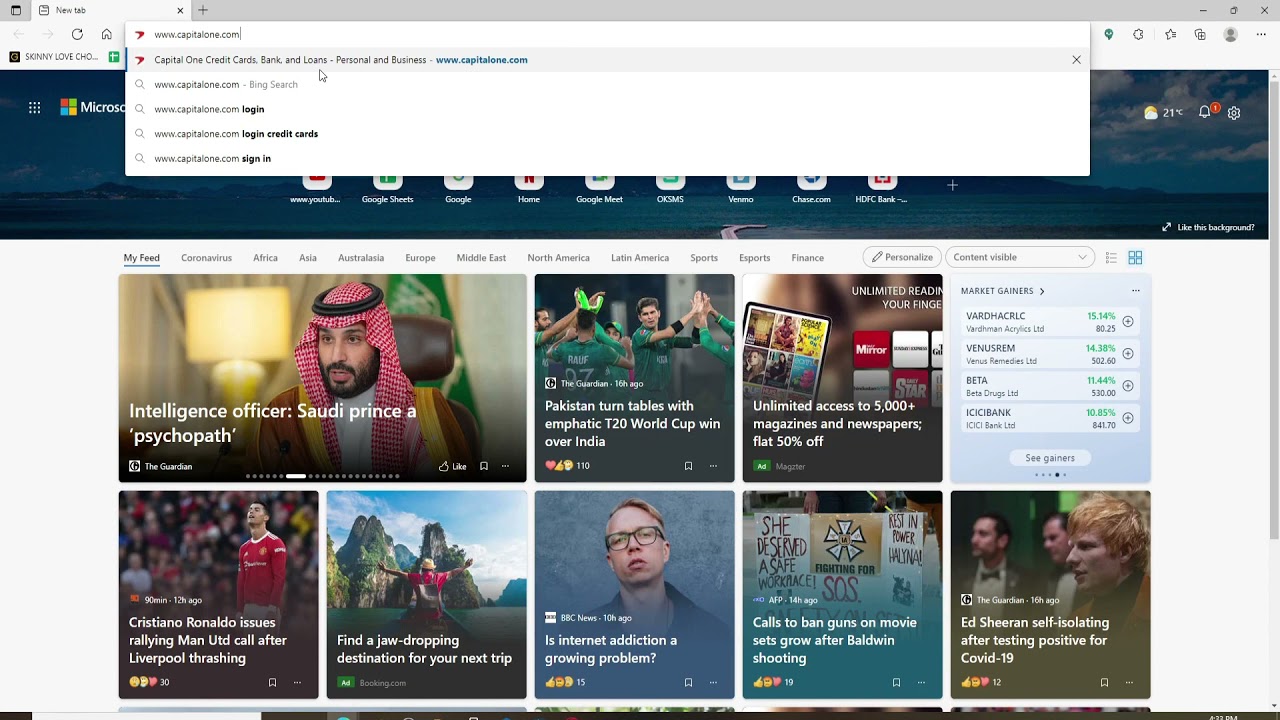Viewport: 1280px width, 720px height.
Task: Bookmark the Ed Sheeran story
Action: (1104, 683)
